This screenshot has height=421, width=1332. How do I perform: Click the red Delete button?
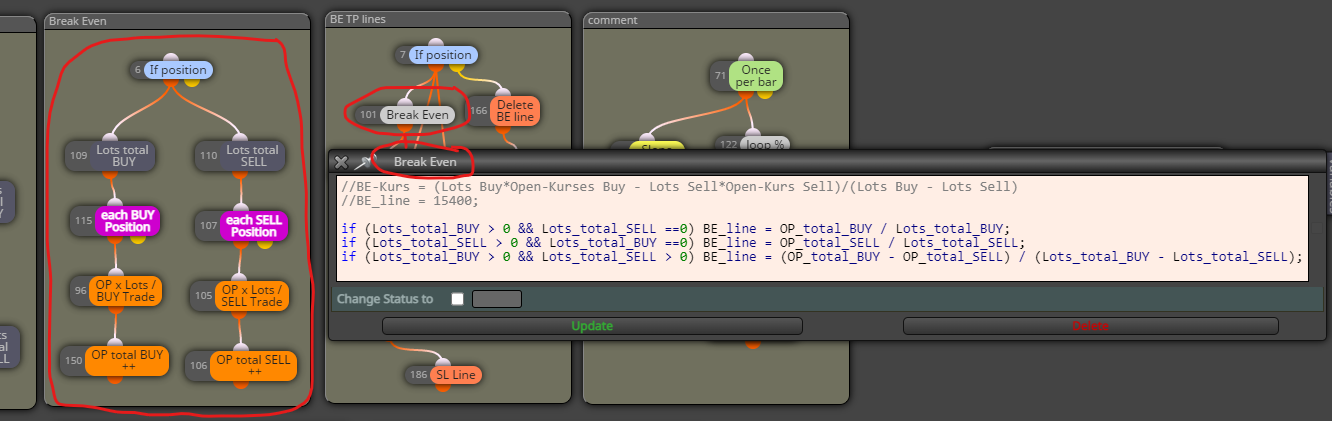point(1090,326)
